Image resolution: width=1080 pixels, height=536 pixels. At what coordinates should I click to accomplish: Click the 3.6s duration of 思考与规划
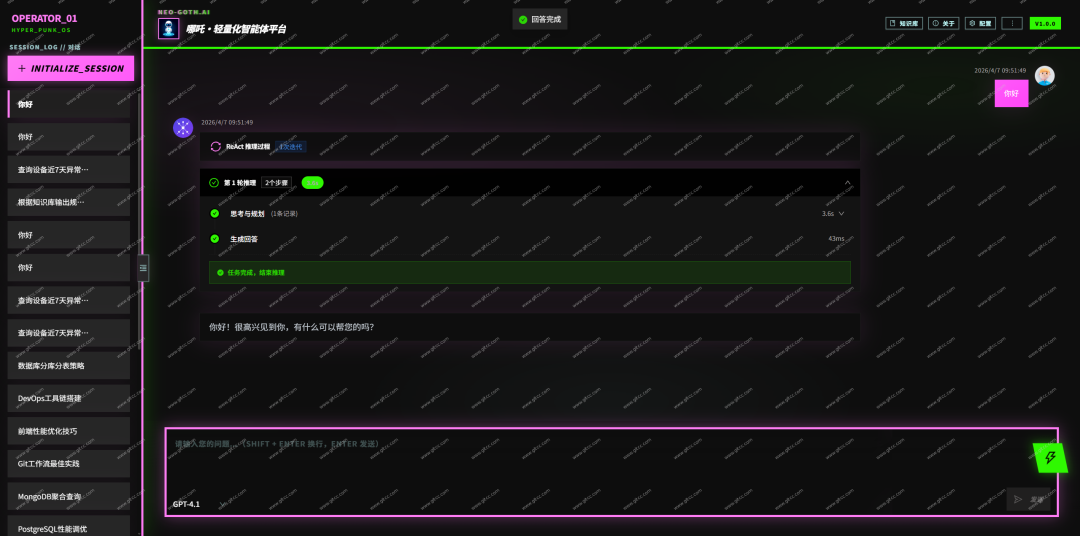828,214
